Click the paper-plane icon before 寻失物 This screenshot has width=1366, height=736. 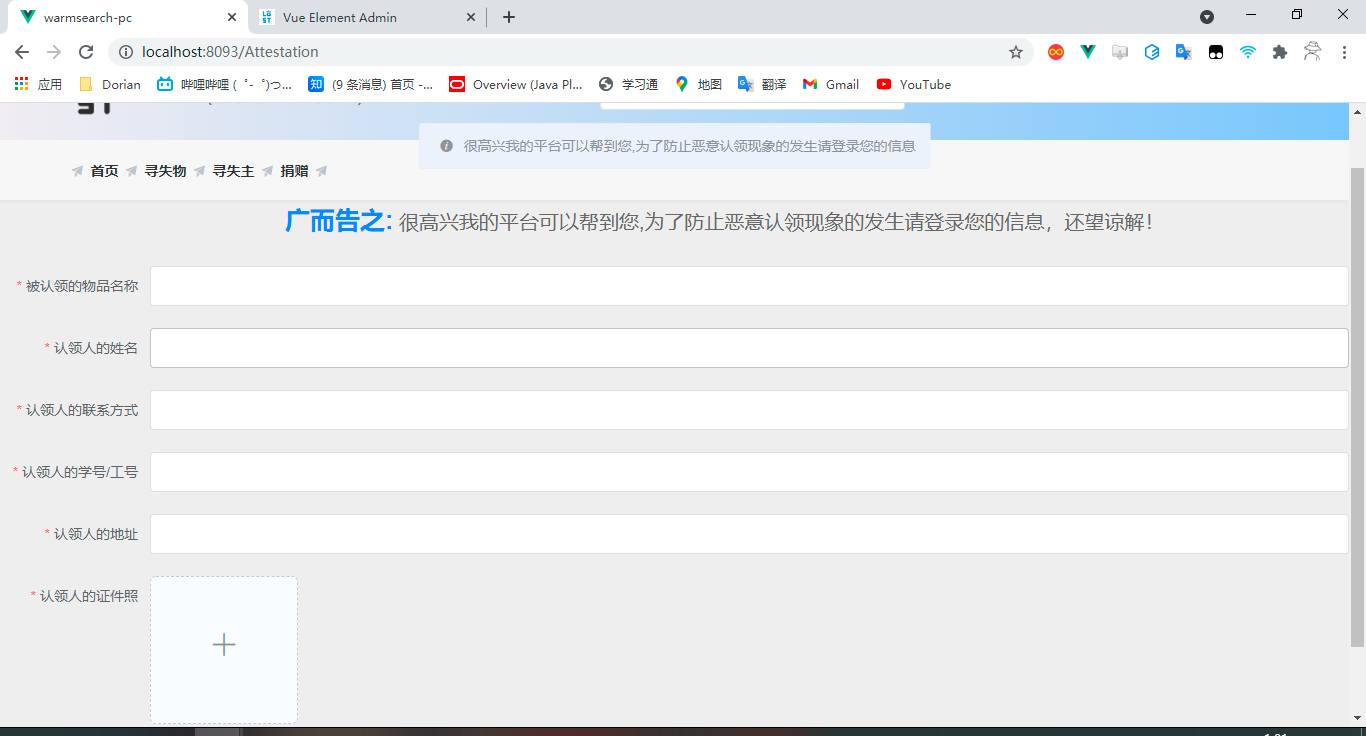(132, 171)
